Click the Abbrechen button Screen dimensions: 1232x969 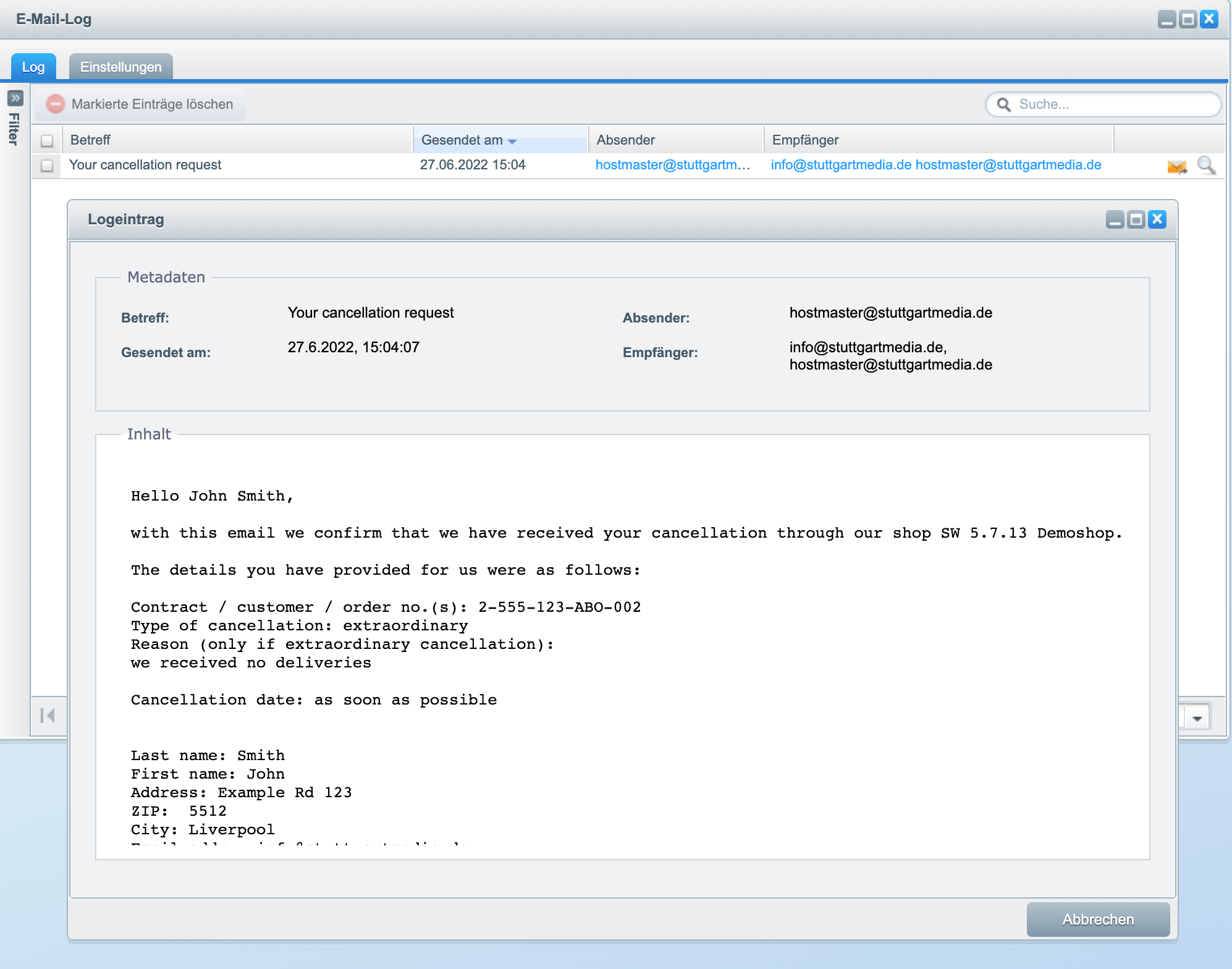click(1098, 920)
